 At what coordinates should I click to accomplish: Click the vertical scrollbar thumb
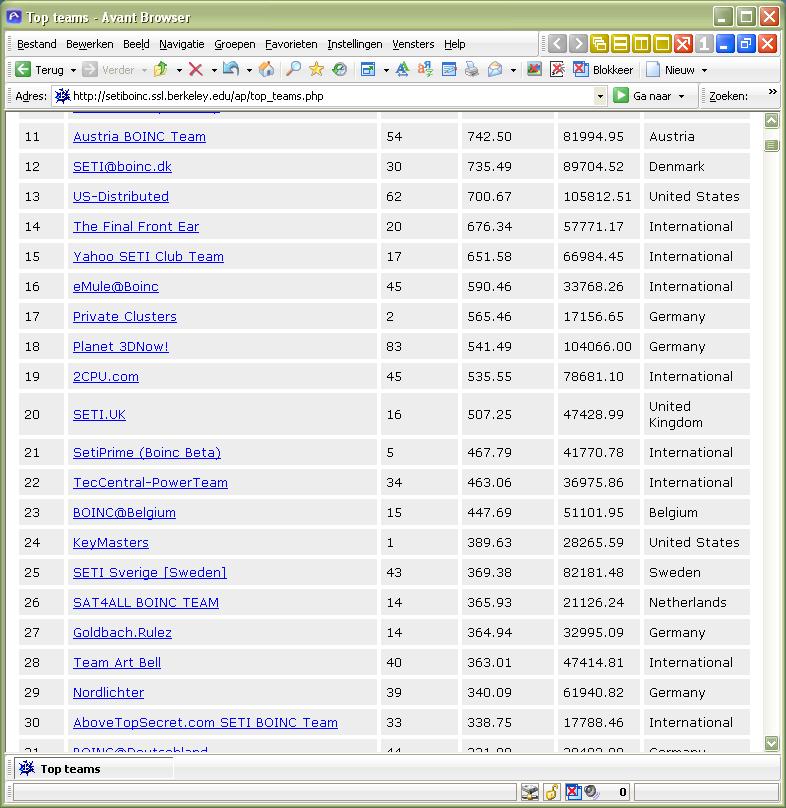click(x=771, y=146)
